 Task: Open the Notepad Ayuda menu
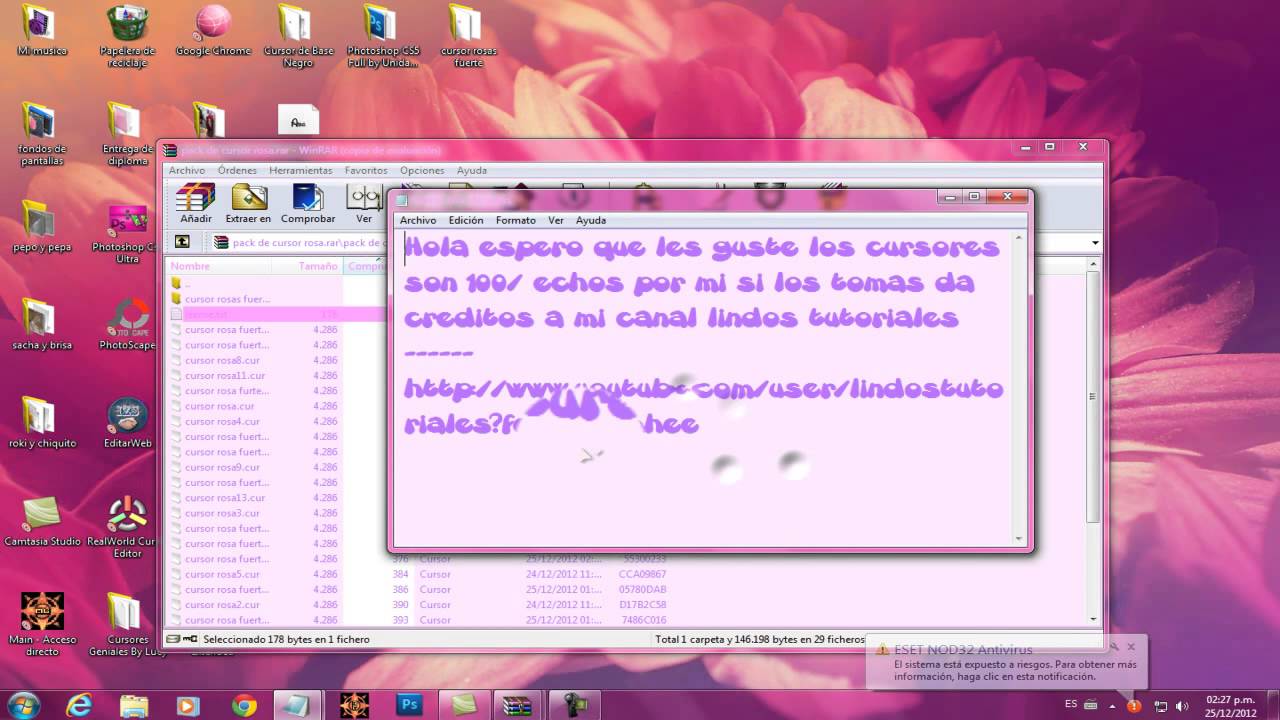pyautogui.click(x=591, y=220)
